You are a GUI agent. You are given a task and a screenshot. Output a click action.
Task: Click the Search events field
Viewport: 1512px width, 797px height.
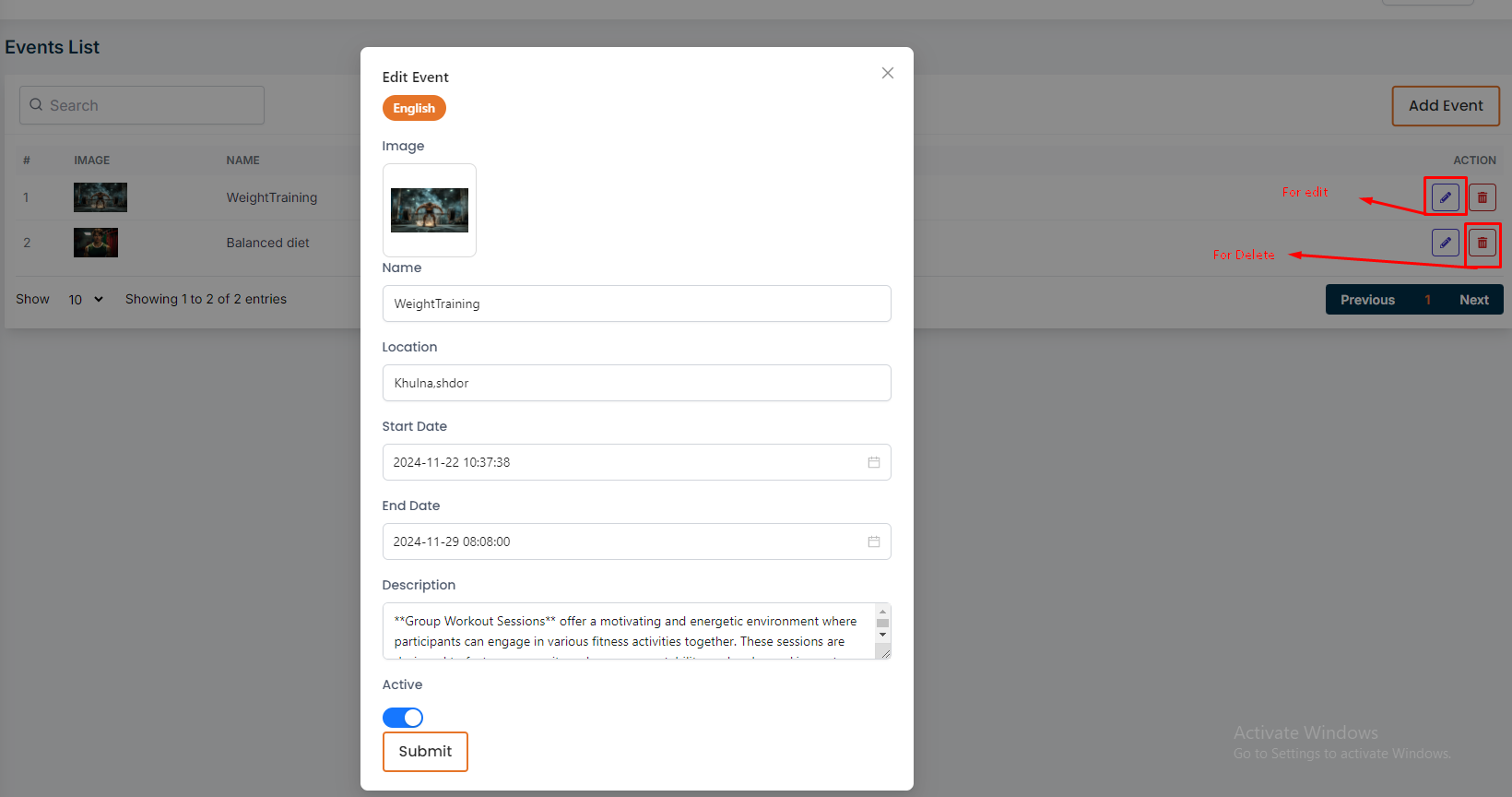[x=142, y=105]
